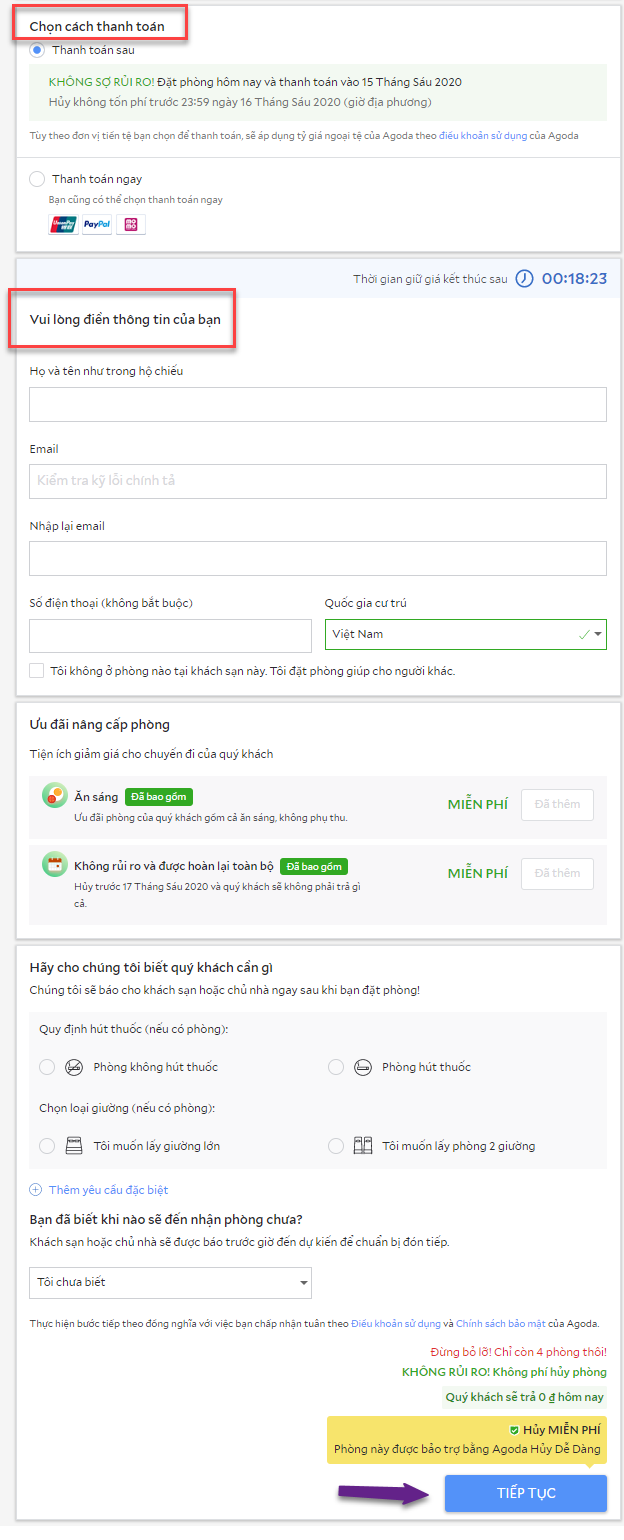Click the UnionPay payment icon
The image size is (624, 1540).
tap(63, 225)
